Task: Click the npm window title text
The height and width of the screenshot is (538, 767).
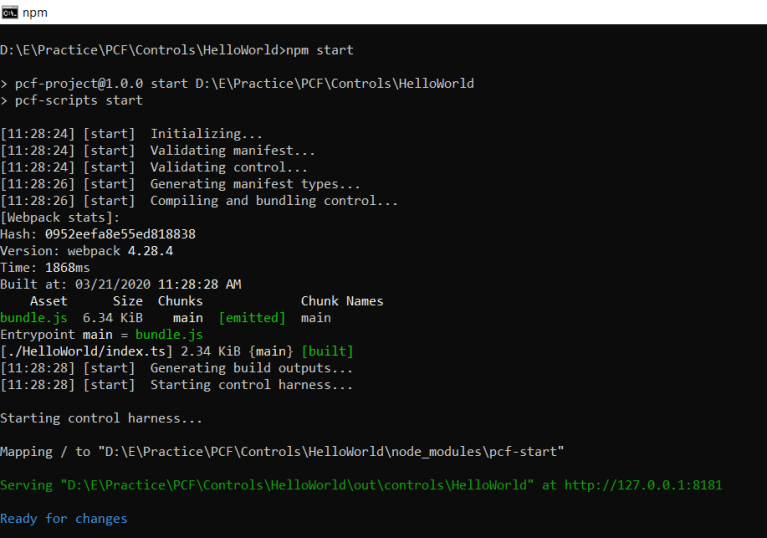Action: click(x=35, y=12)
